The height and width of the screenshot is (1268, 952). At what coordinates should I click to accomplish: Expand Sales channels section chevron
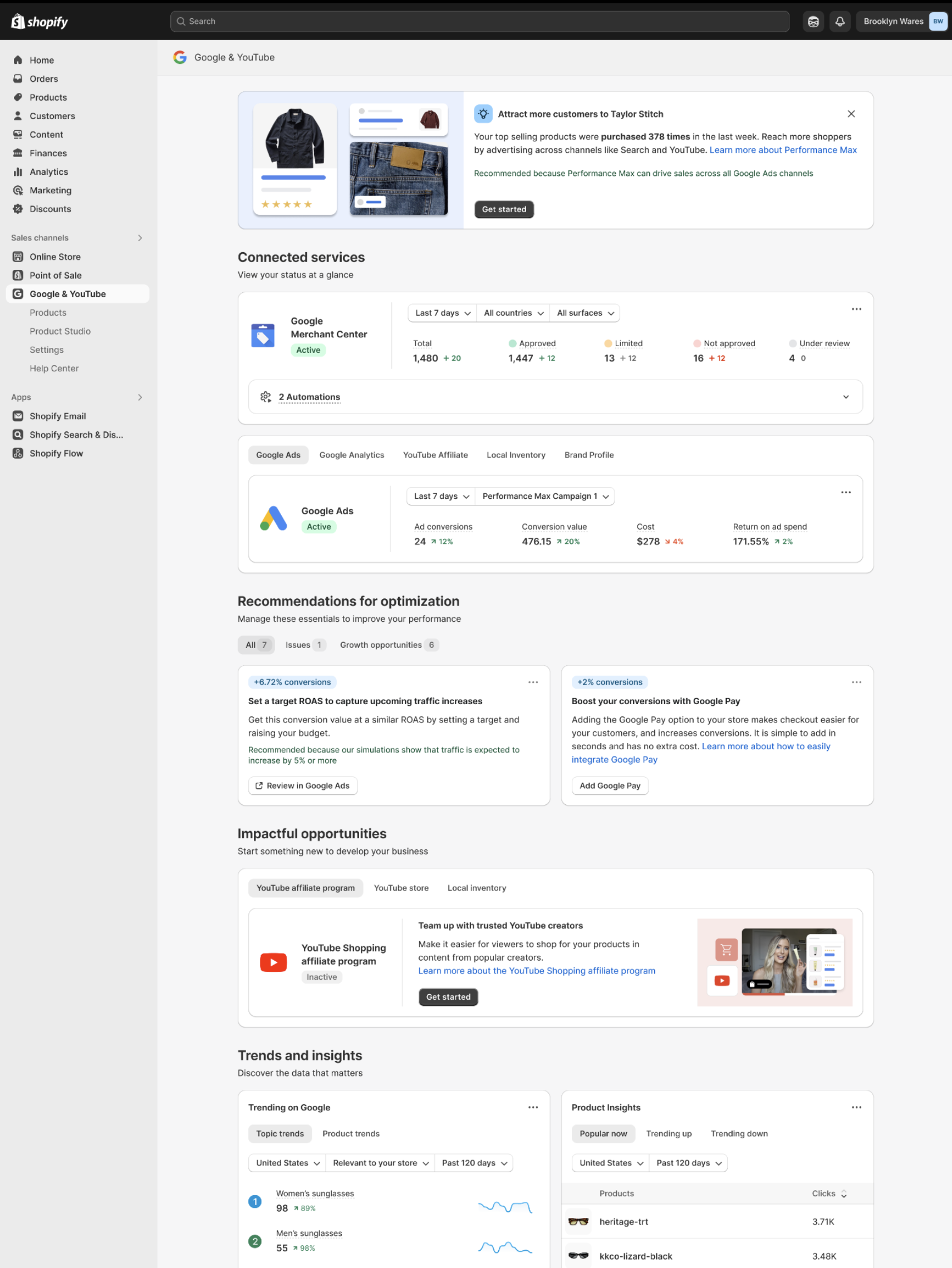click(140, 238)
